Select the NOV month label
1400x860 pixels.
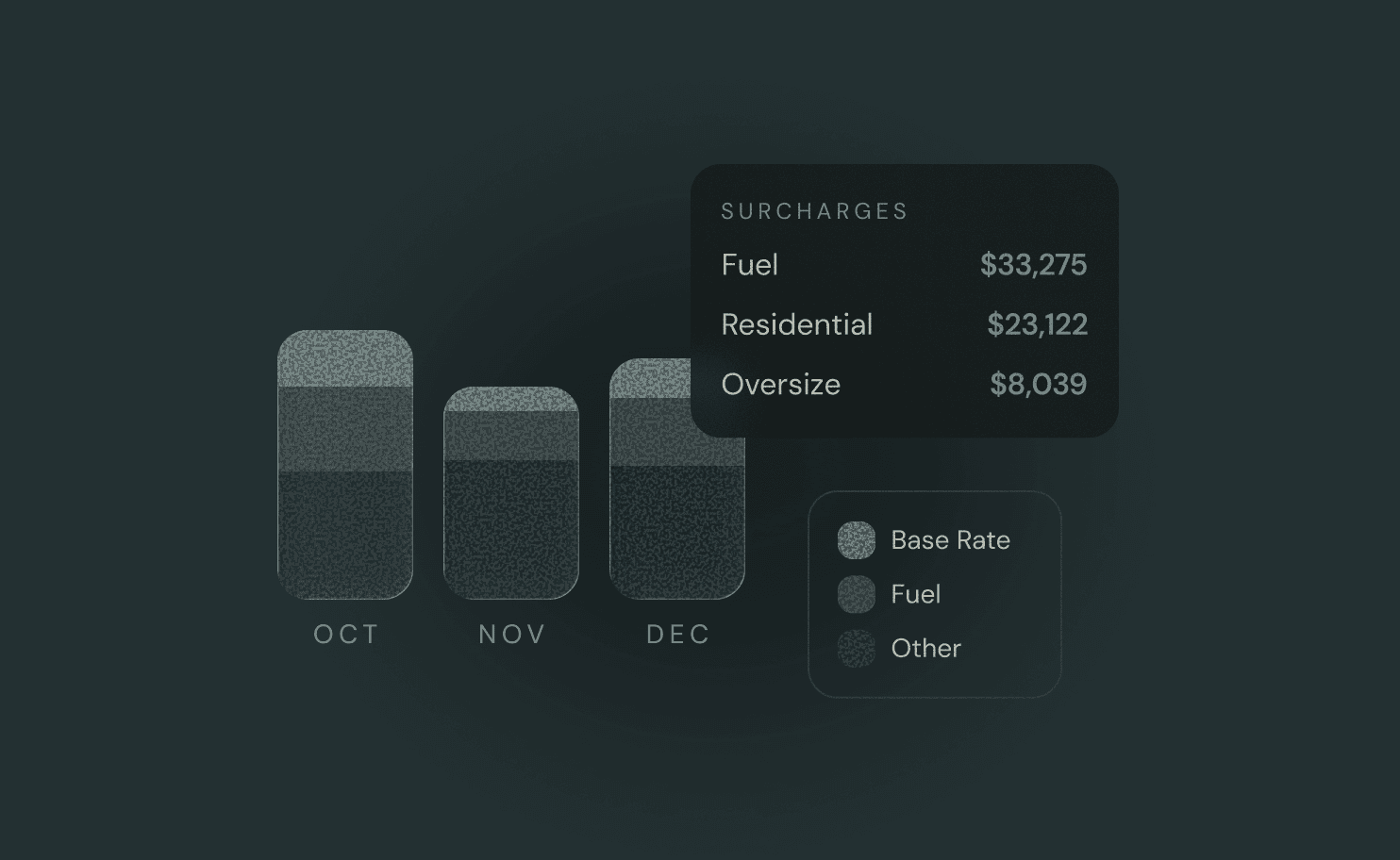(512, 635)
